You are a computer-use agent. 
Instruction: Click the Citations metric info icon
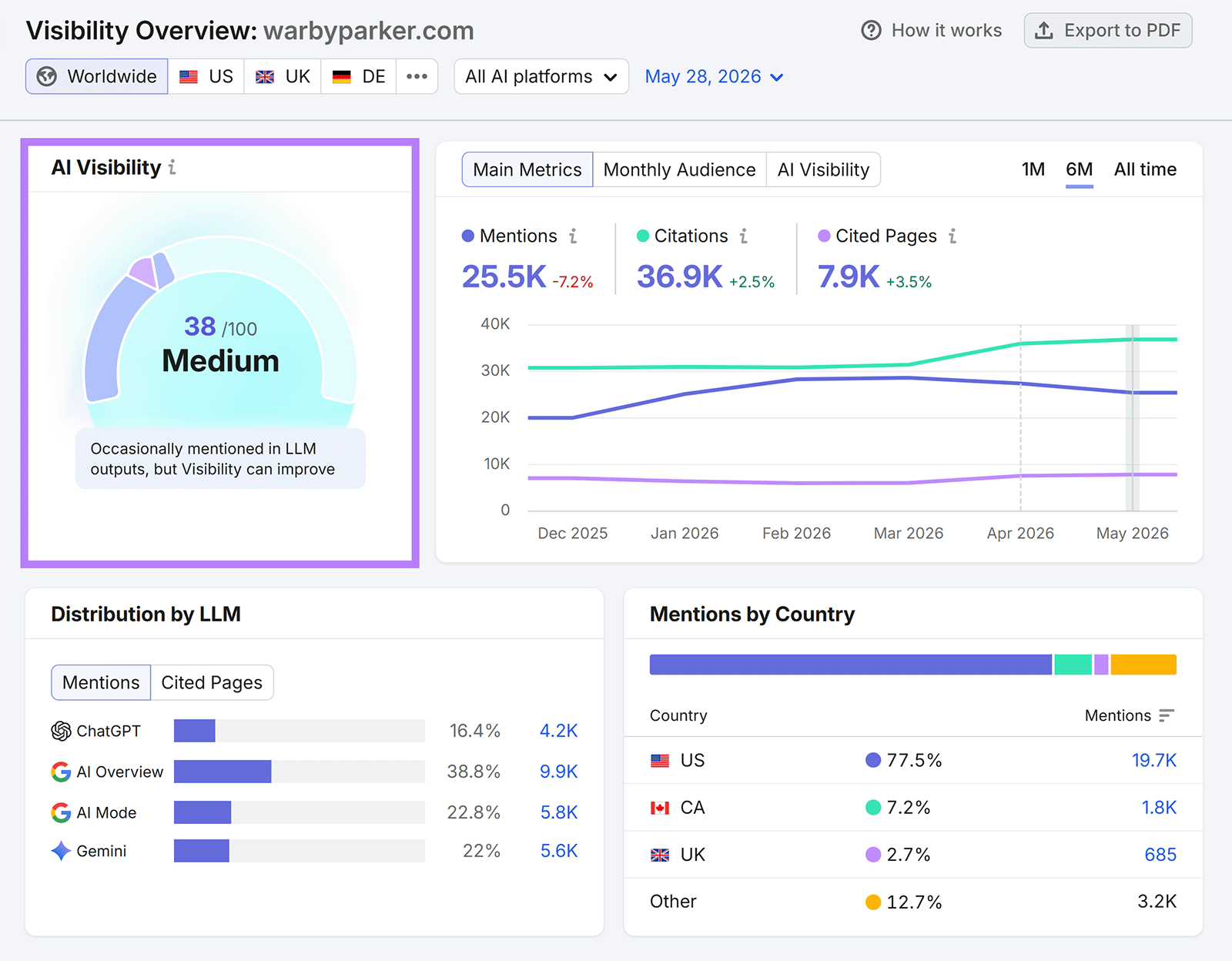[744, 236]
